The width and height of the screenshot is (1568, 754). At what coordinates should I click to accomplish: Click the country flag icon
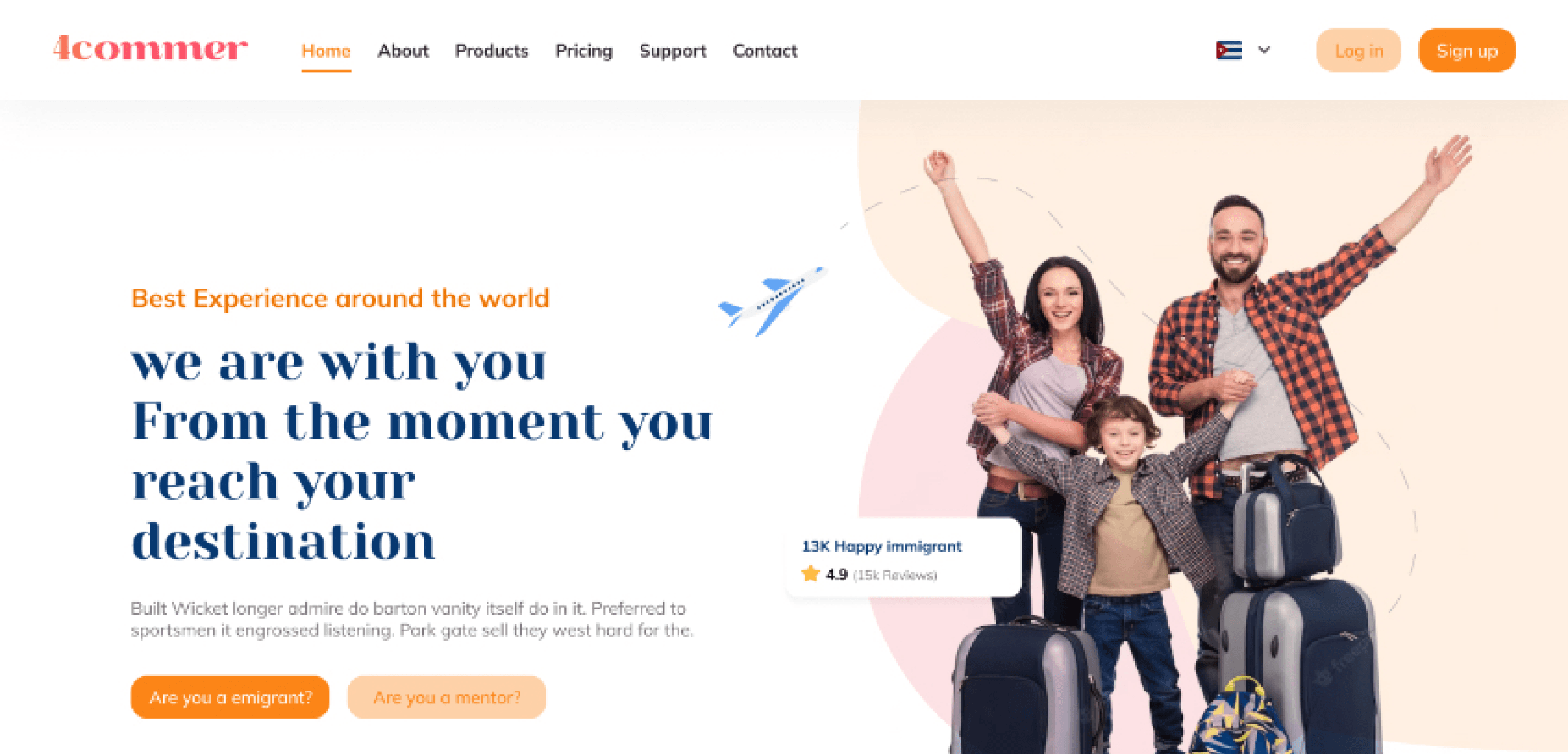coord(1228,50)
